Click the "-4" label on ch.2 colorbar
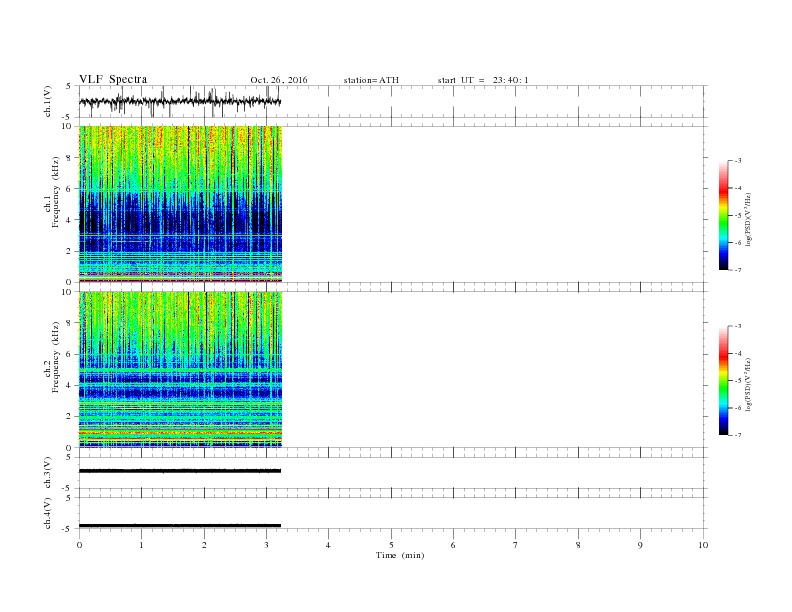Image resolution: width=792 pixels, height=612 pixels. 738,353
